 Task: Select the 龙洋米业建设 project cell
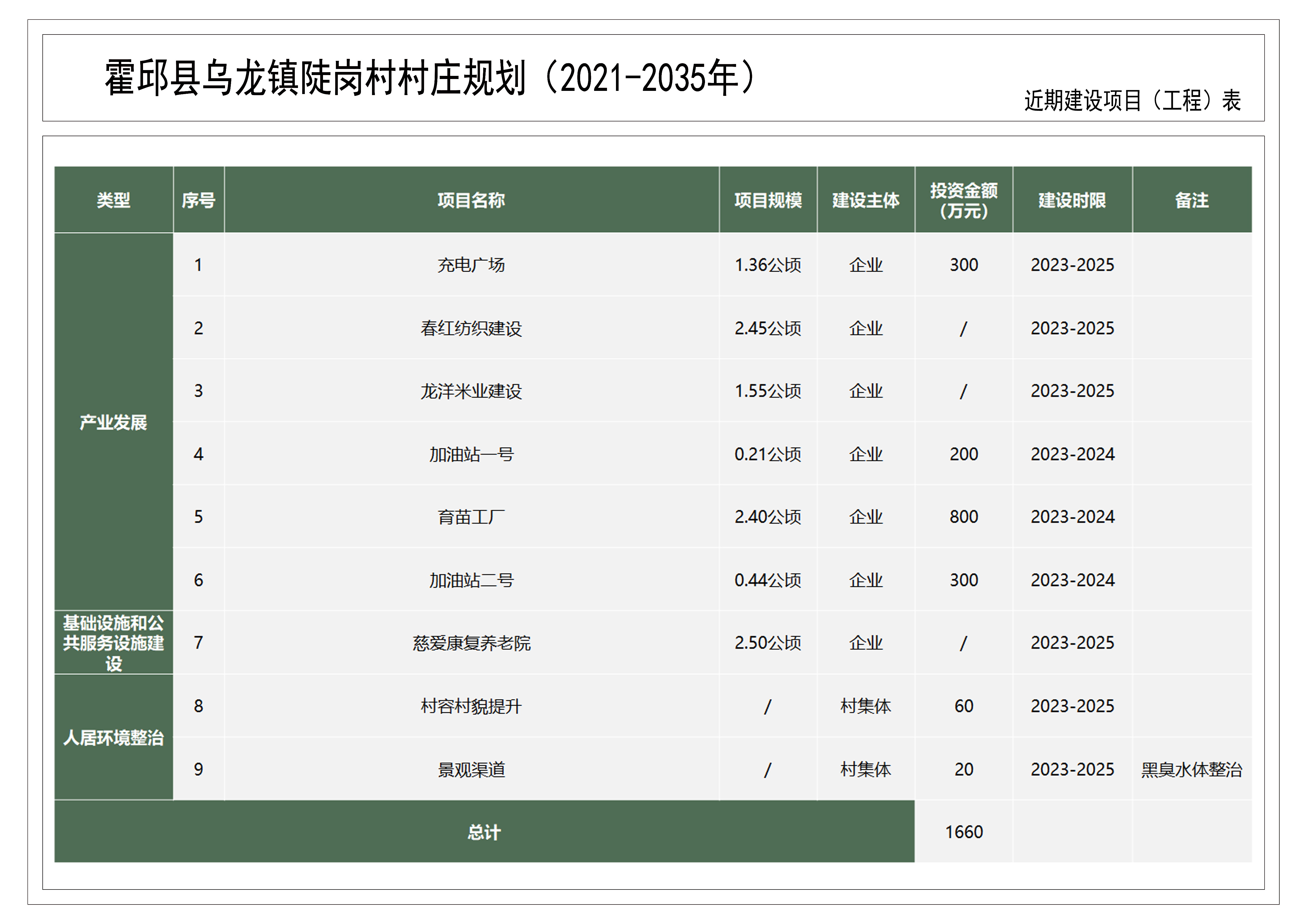471,391
